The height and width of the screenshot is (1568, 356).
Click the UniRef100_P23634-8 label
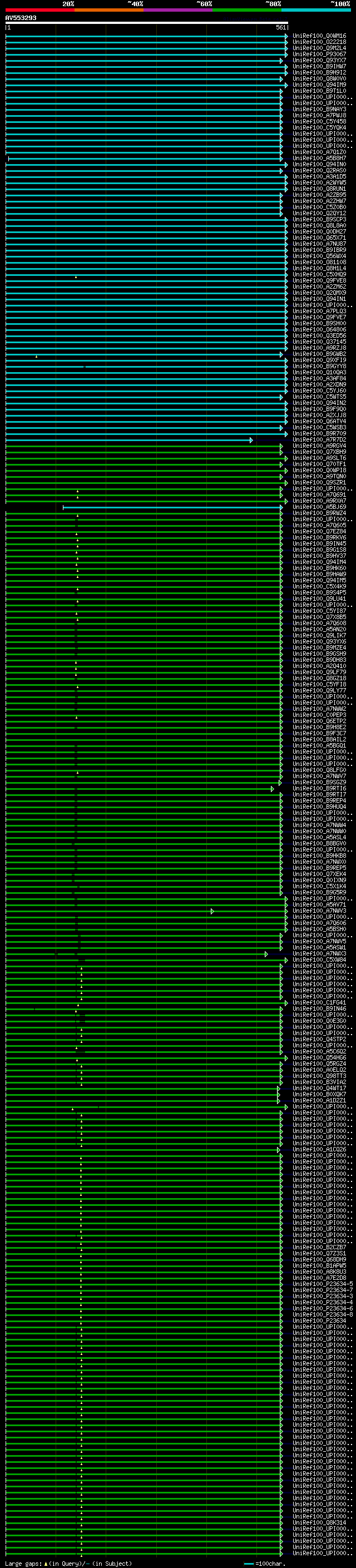point(323,1315)
